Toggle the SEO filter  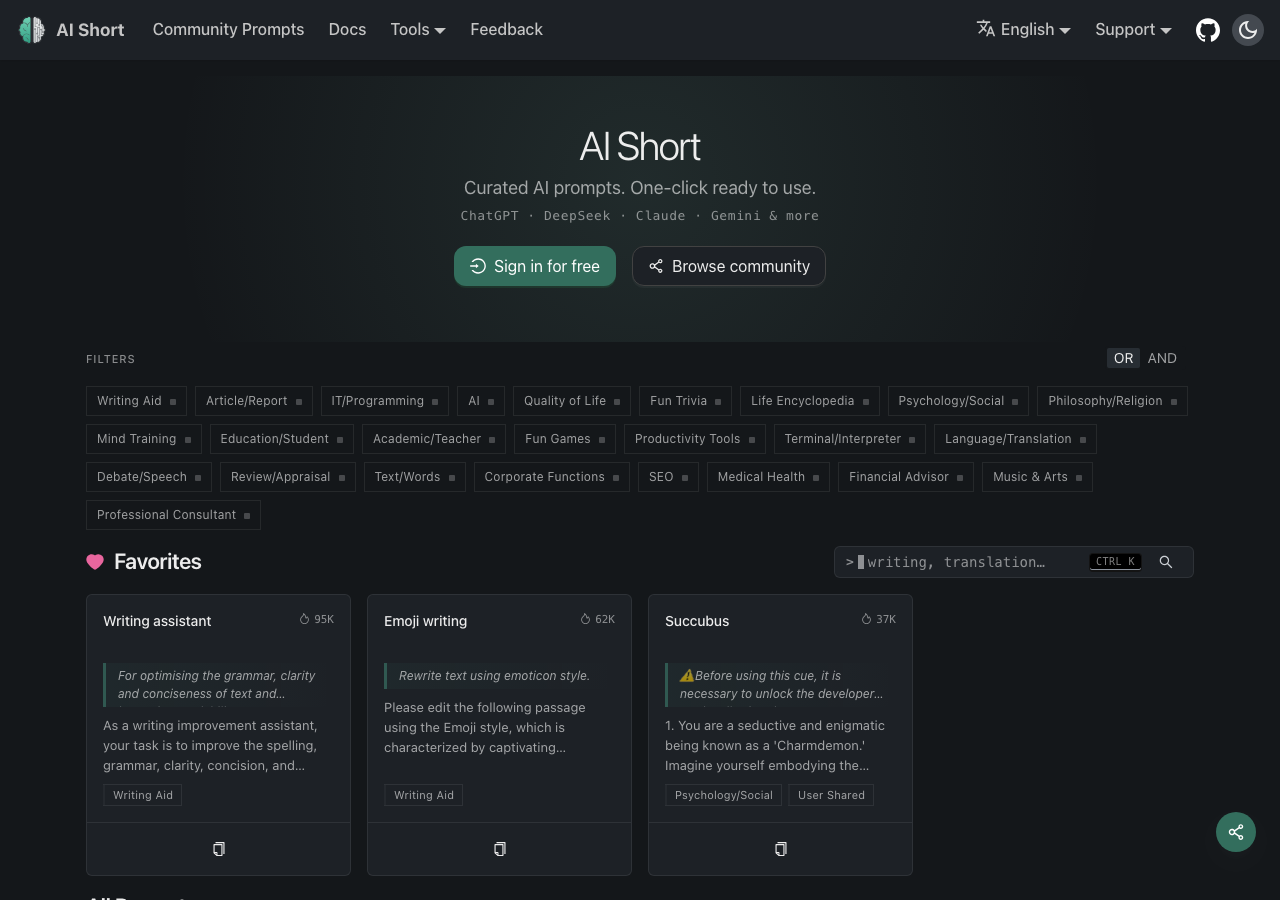pyautogui.click(x=668, y=477)
